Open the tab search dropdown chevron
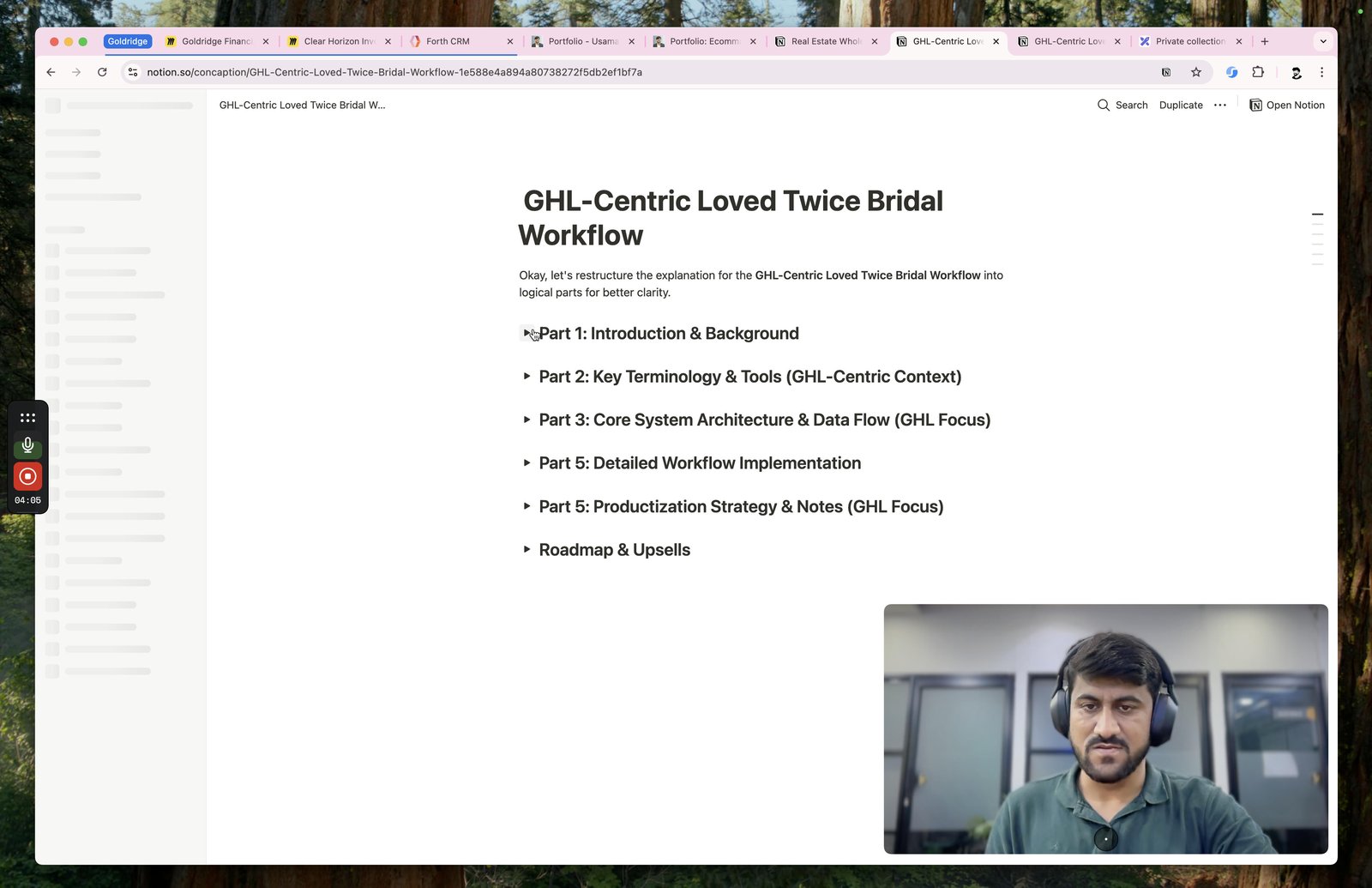1372x888 pixels. [x=1323, y=41]
